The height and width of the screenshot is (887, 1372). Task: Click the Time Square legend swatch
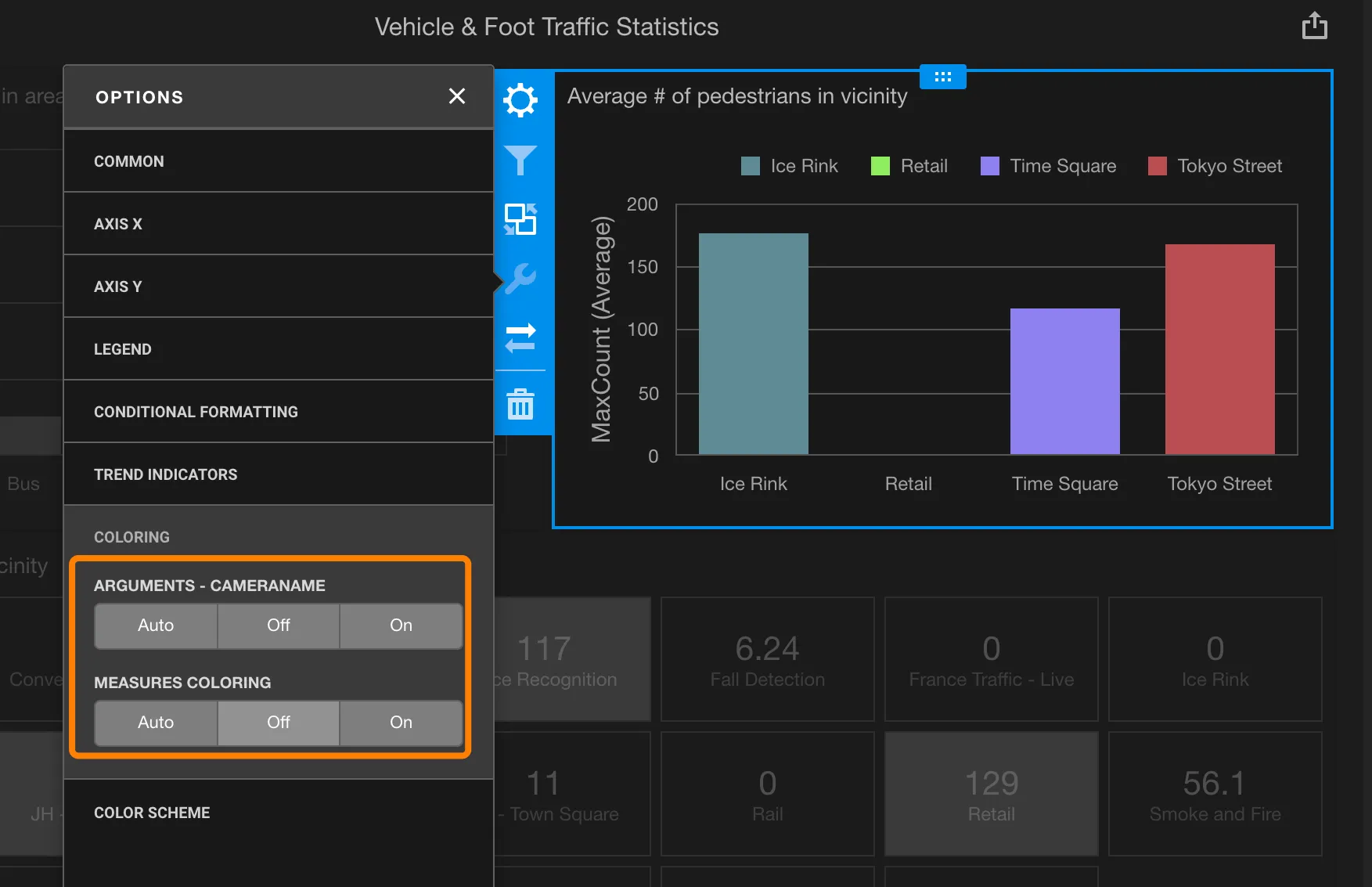[990, 166]
